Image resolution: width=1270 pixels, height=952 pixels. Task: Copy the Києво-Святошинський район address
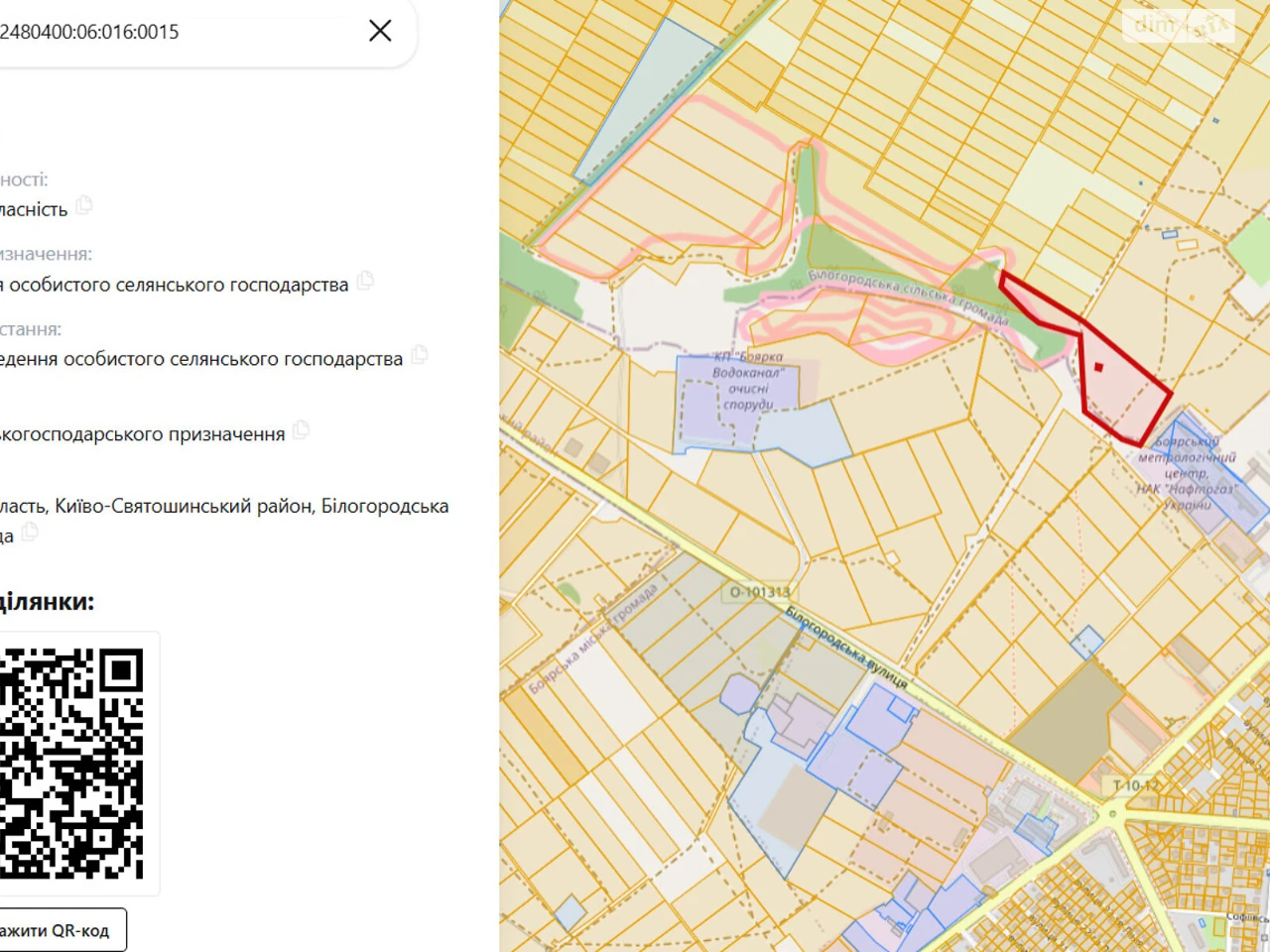click(30, 533)
